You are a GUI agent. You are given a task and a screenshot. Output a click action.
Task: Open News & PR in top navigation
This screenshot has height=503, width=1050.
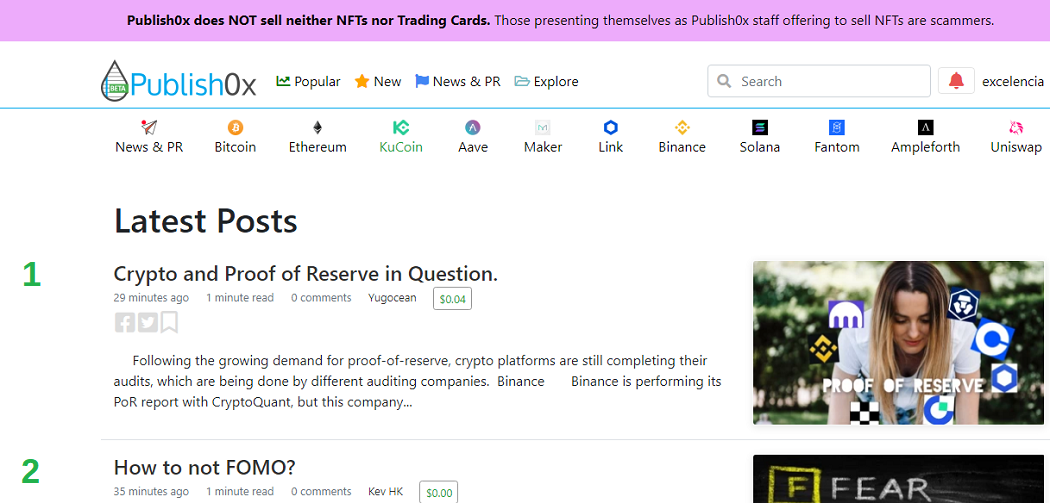(x=458, y=82)
